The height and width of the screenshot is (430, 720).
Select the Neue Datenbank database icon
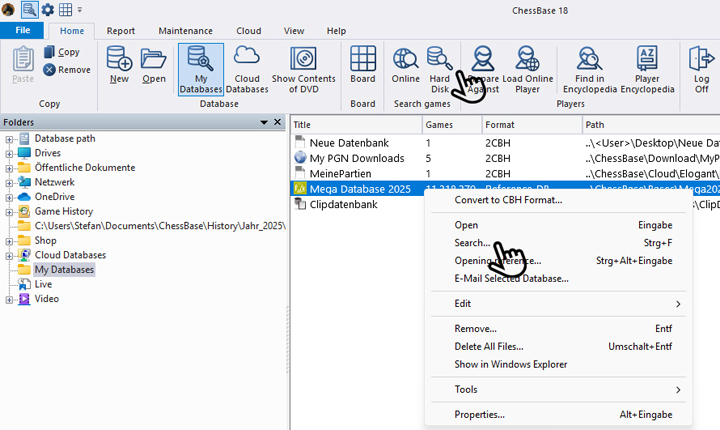pos(300,142)
